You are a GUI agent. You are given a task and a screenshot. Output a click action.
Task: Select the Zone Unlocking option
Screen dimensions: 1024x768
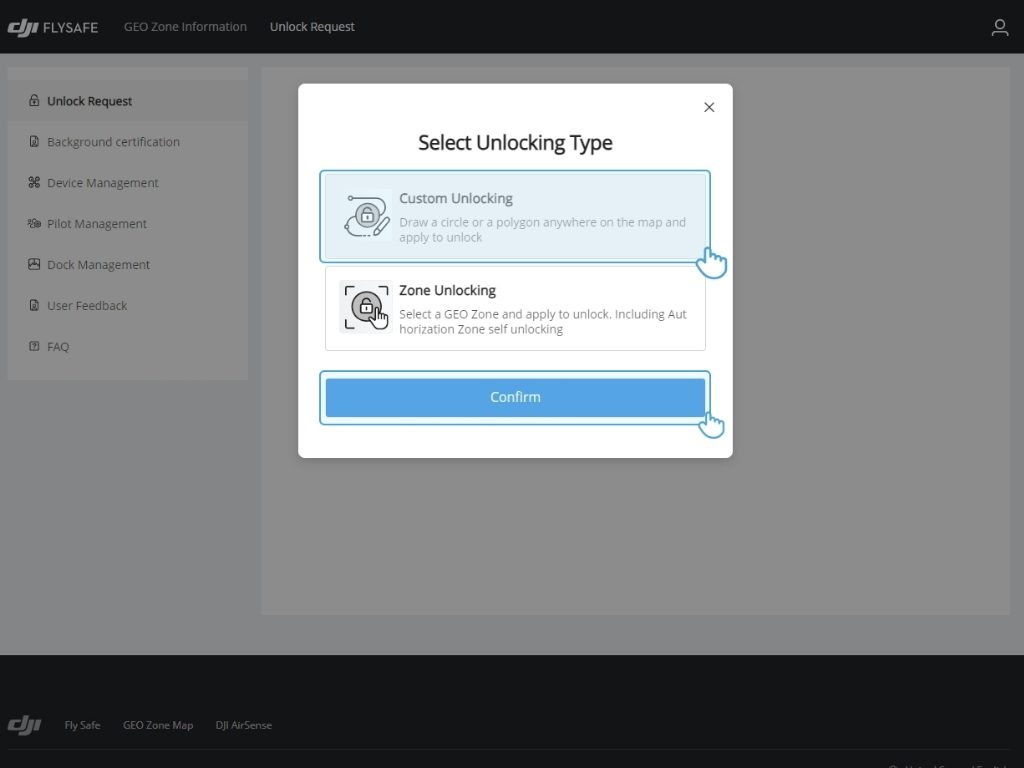515,307
